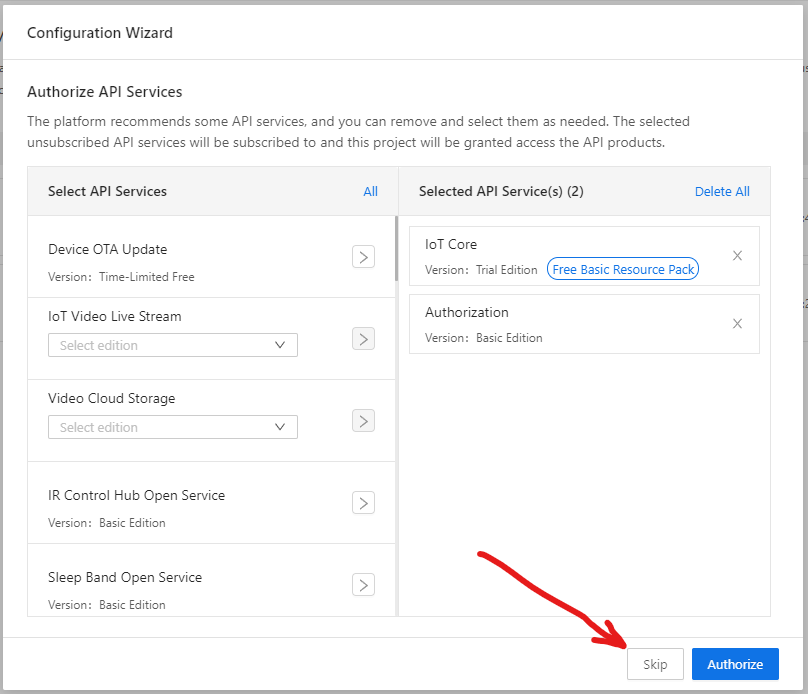Click Free Basic Resource Pack badge

pos(622,269)
